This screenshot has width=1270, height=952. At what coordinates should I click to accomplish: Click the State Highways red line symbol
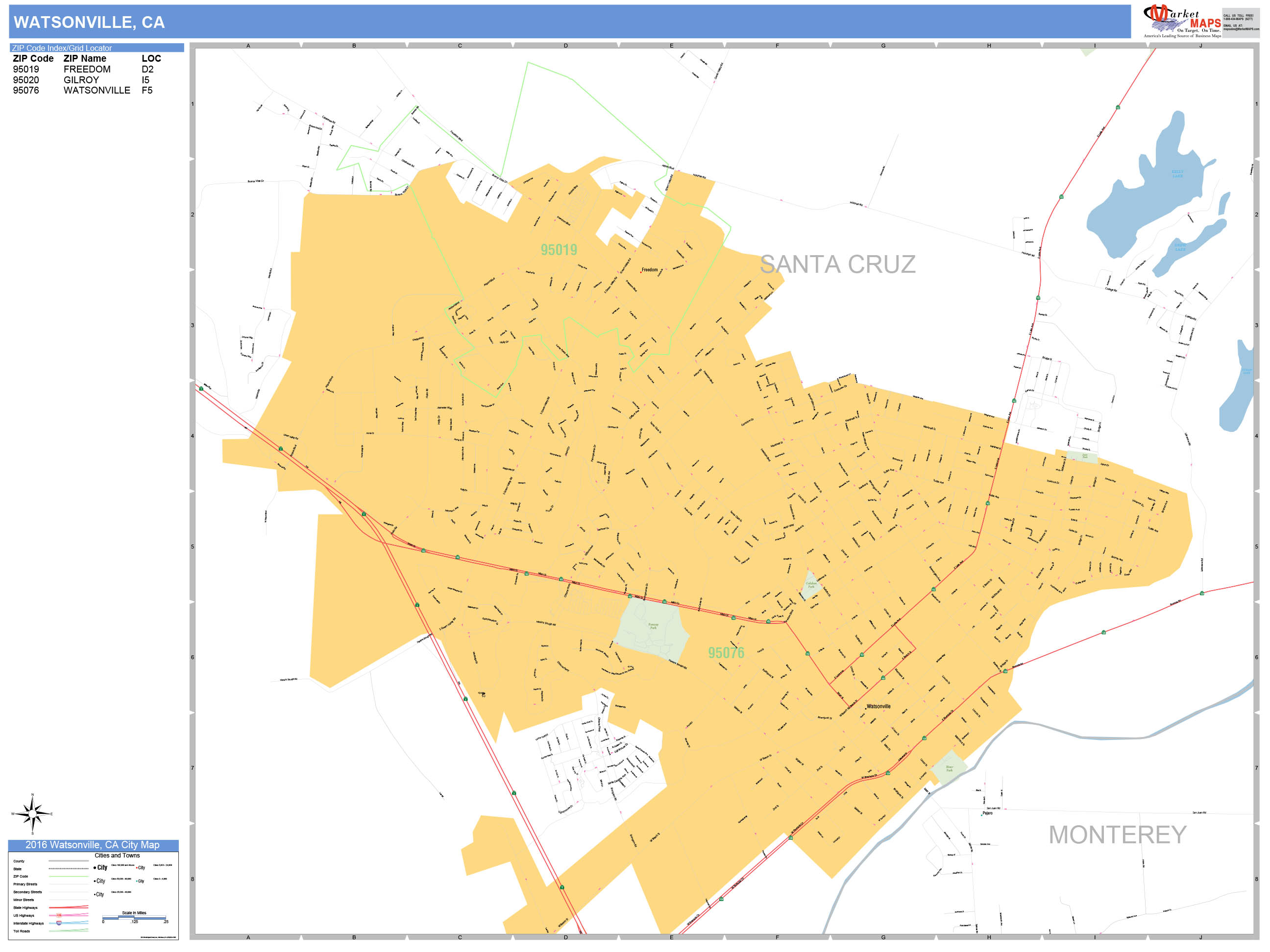click(69, 907)
